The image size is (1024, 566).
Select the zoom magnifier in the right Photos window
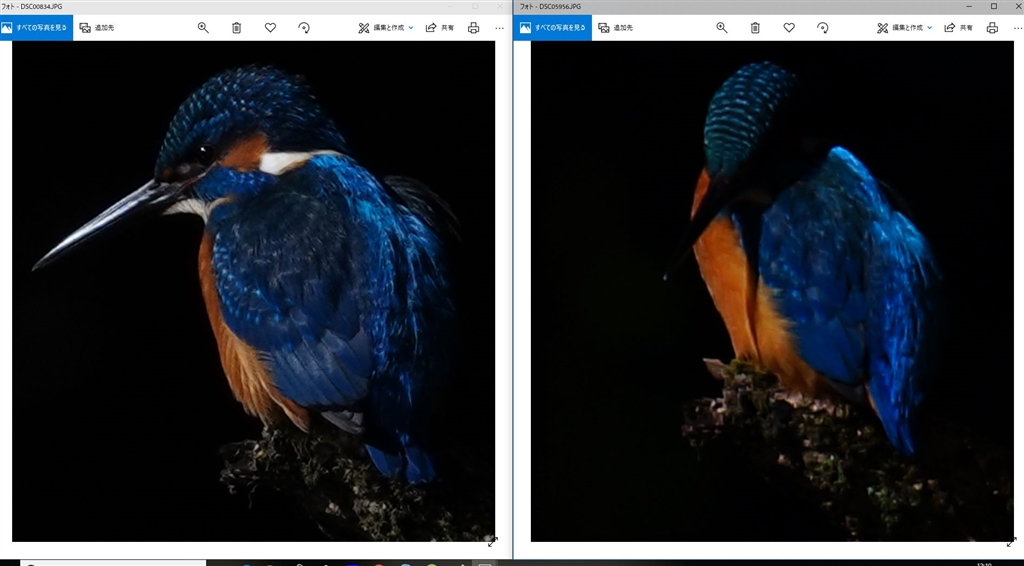tap(722, 28)
